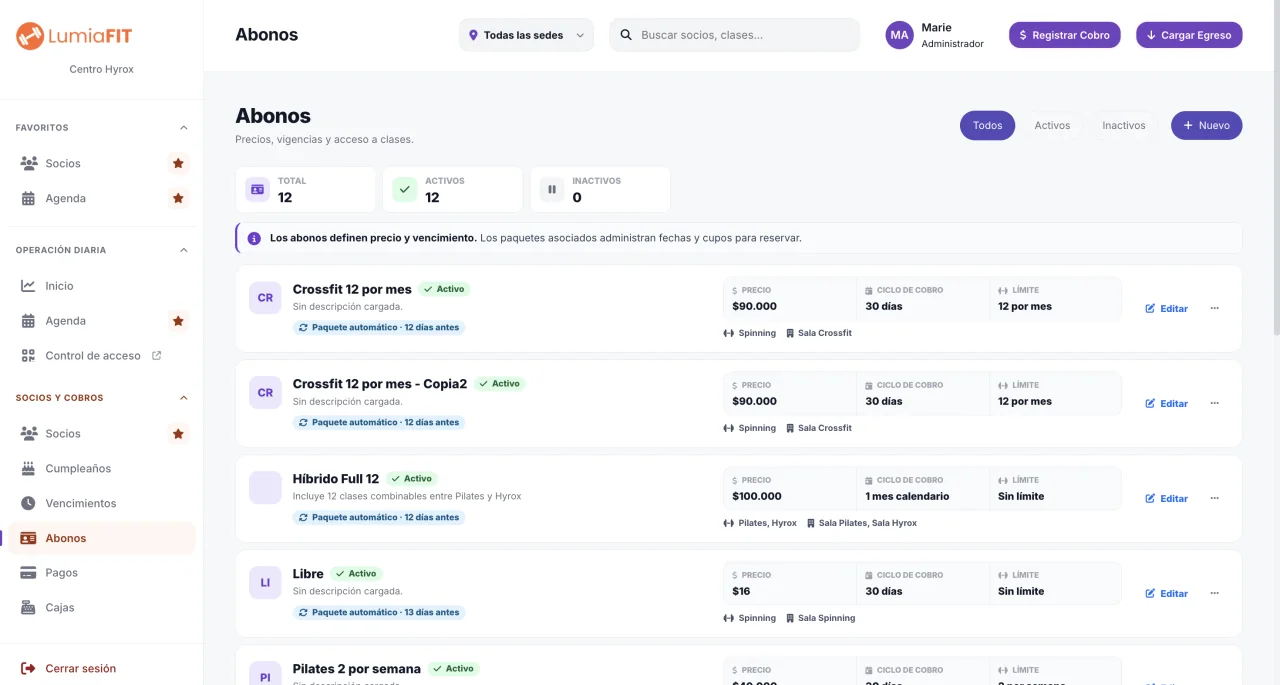Collapse the Socios y Cobros section

183,398
